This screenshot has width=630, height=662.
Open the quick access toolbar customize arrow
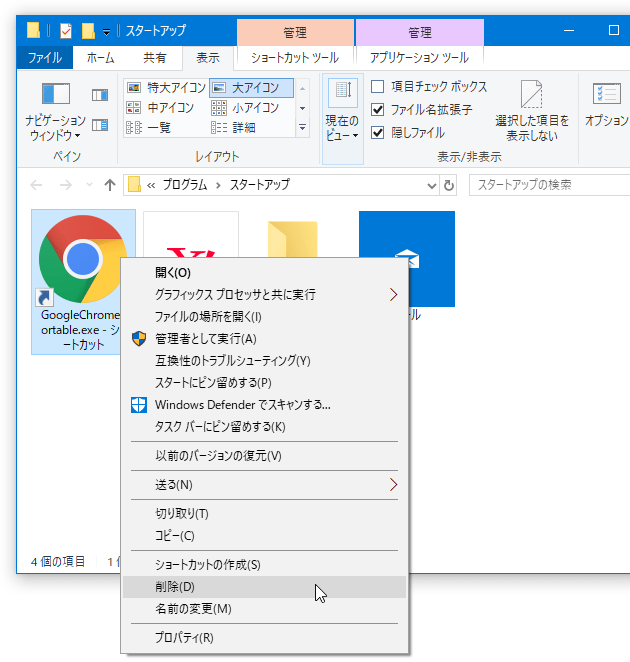pyautogui.click(x=106, y=32)
